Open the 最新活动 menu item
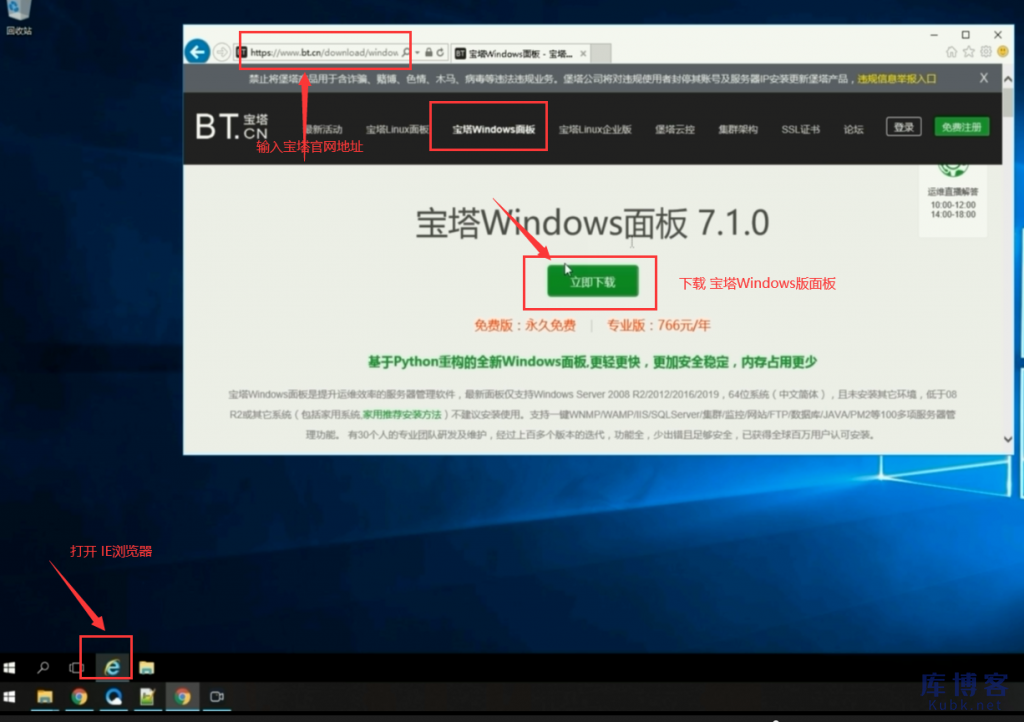 tap(323, 129)
